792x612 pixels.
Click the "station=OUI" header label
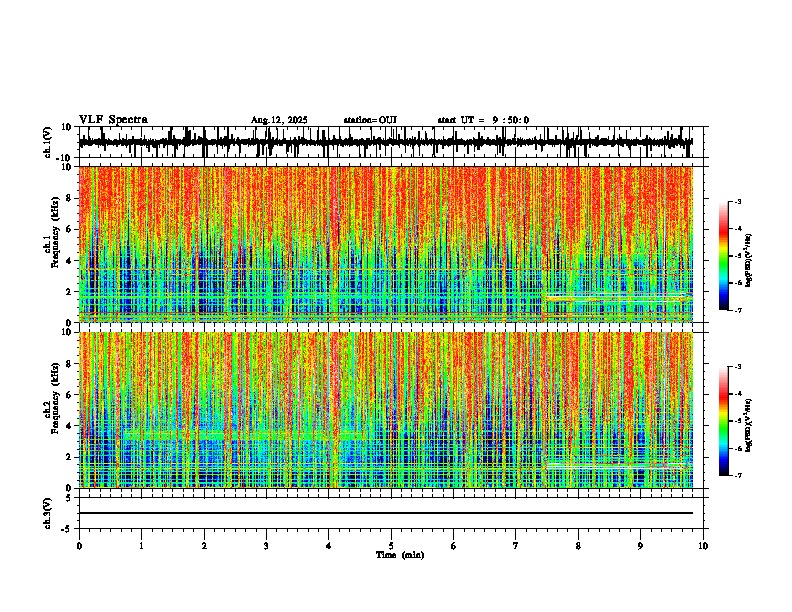[370, 120]
